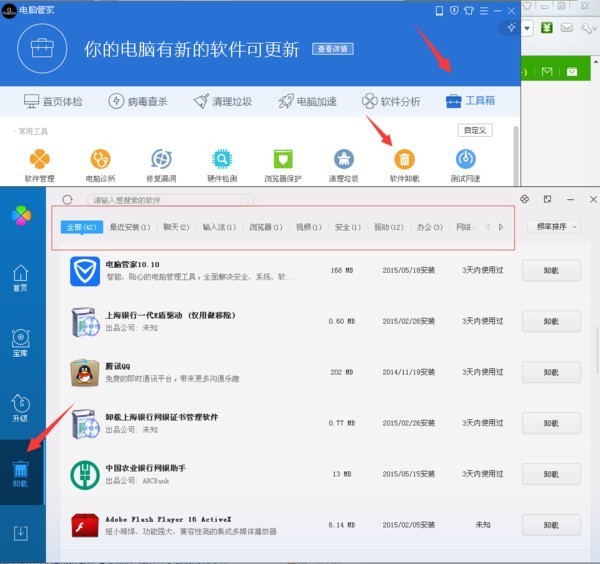
Task: Open 升级 section in sidebar
Action: coord(21,408)
